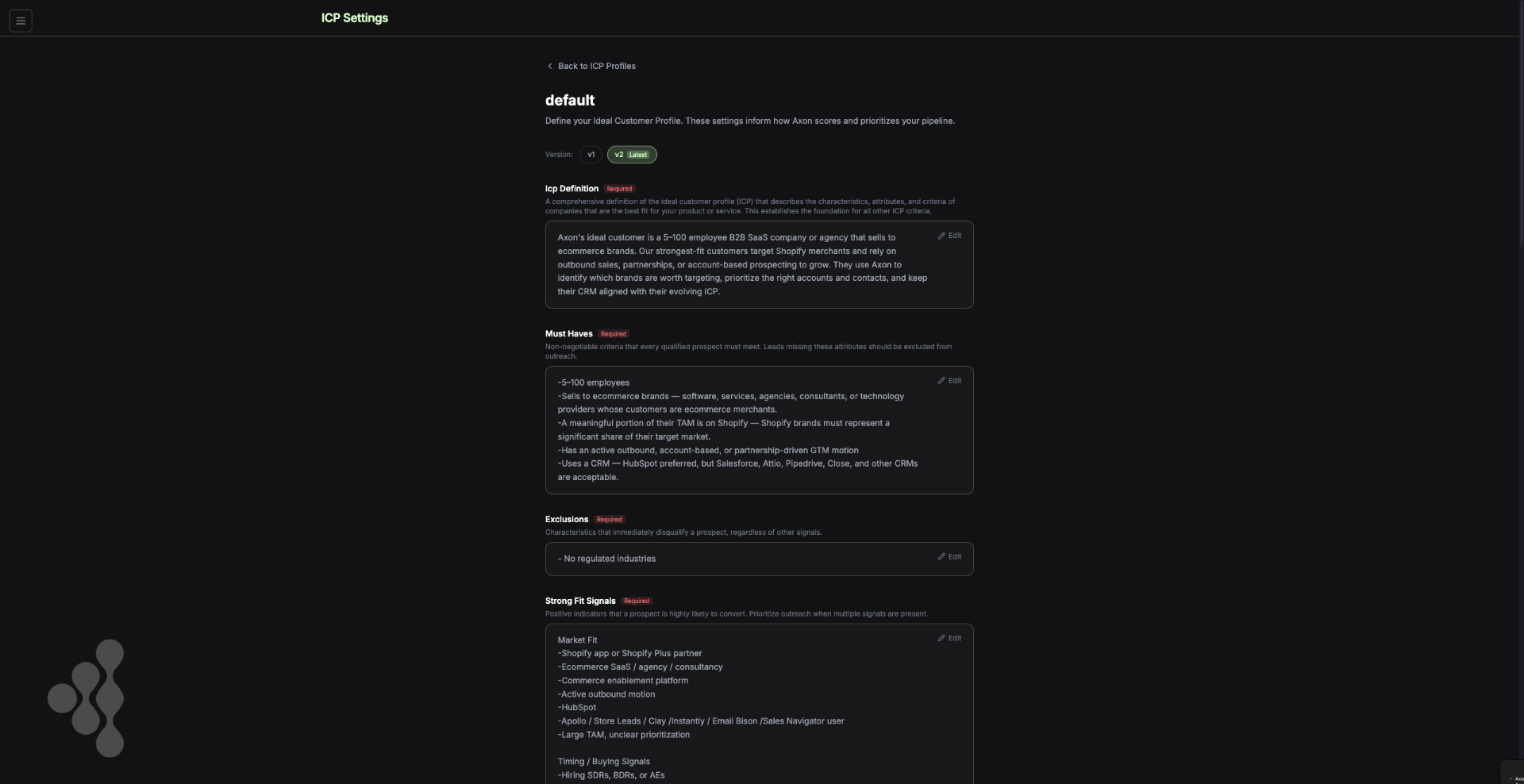Click the '-Hiring SDRs, BDRs, or AEs' line
The width and height of the screenshot is (1524, 784).
[611, 775]
